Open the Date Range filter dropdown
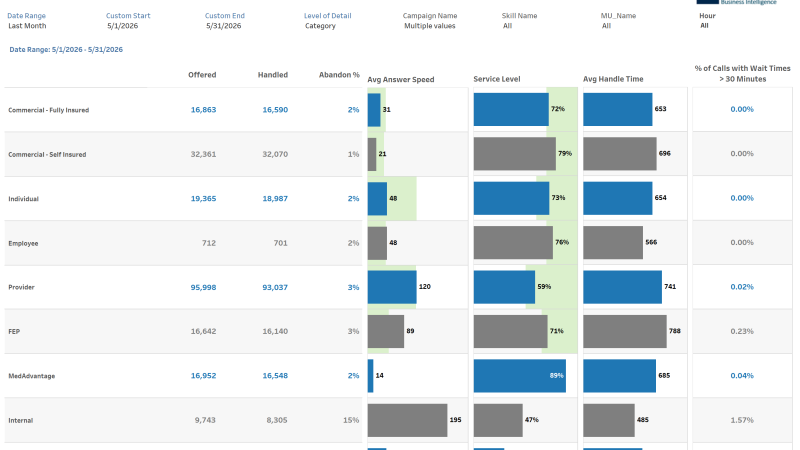 pyautogui.click(x=28, y=26)
